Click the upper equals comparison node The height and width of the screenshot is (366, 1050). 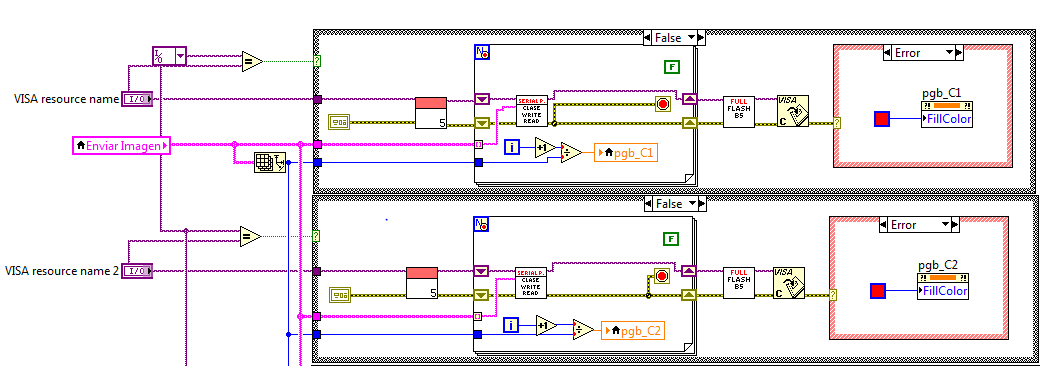point(252,62)
